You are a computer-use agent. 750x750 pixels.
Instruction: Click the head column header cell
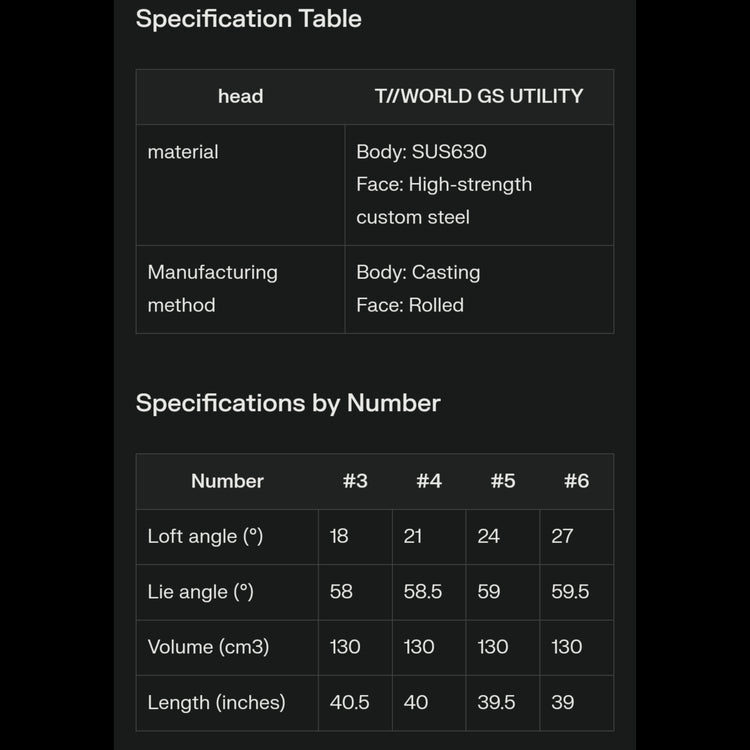[x=240, y=97]
